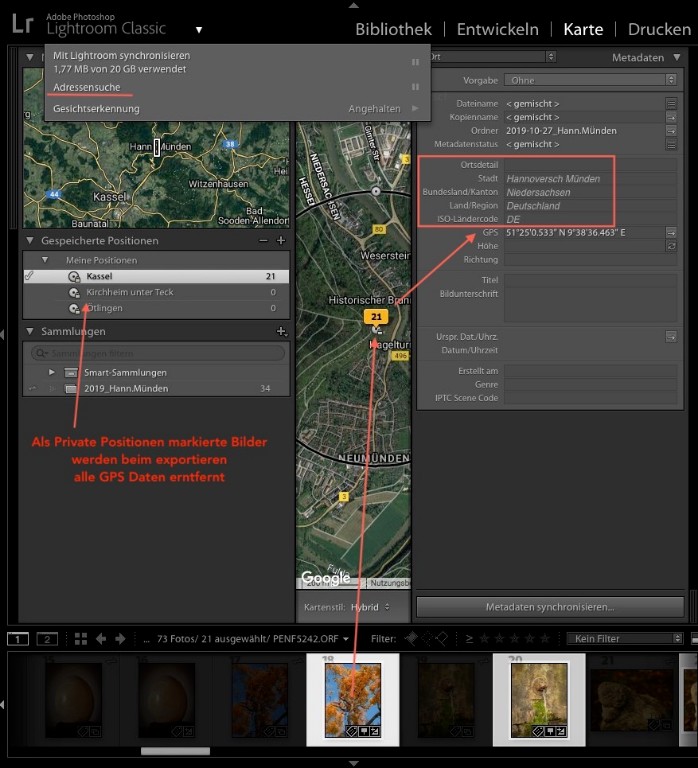Viewport: 698px width, 768px height.
Task: Click the Lr logo
Action: point(23,24)
